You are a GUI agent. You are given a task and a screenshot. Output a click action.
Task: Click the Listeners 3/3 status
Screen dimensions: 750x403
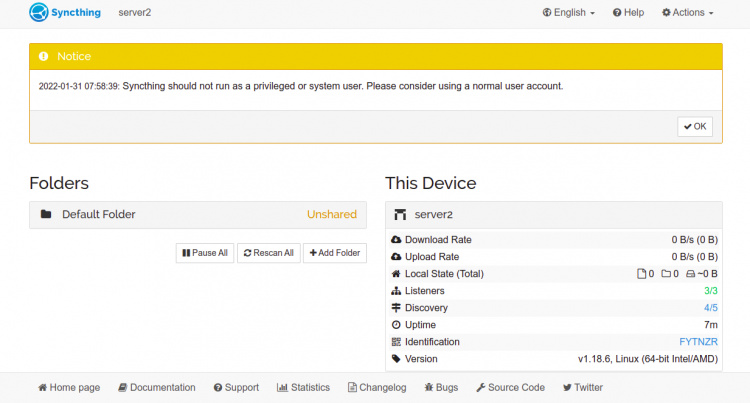click(x=710, y=291)
